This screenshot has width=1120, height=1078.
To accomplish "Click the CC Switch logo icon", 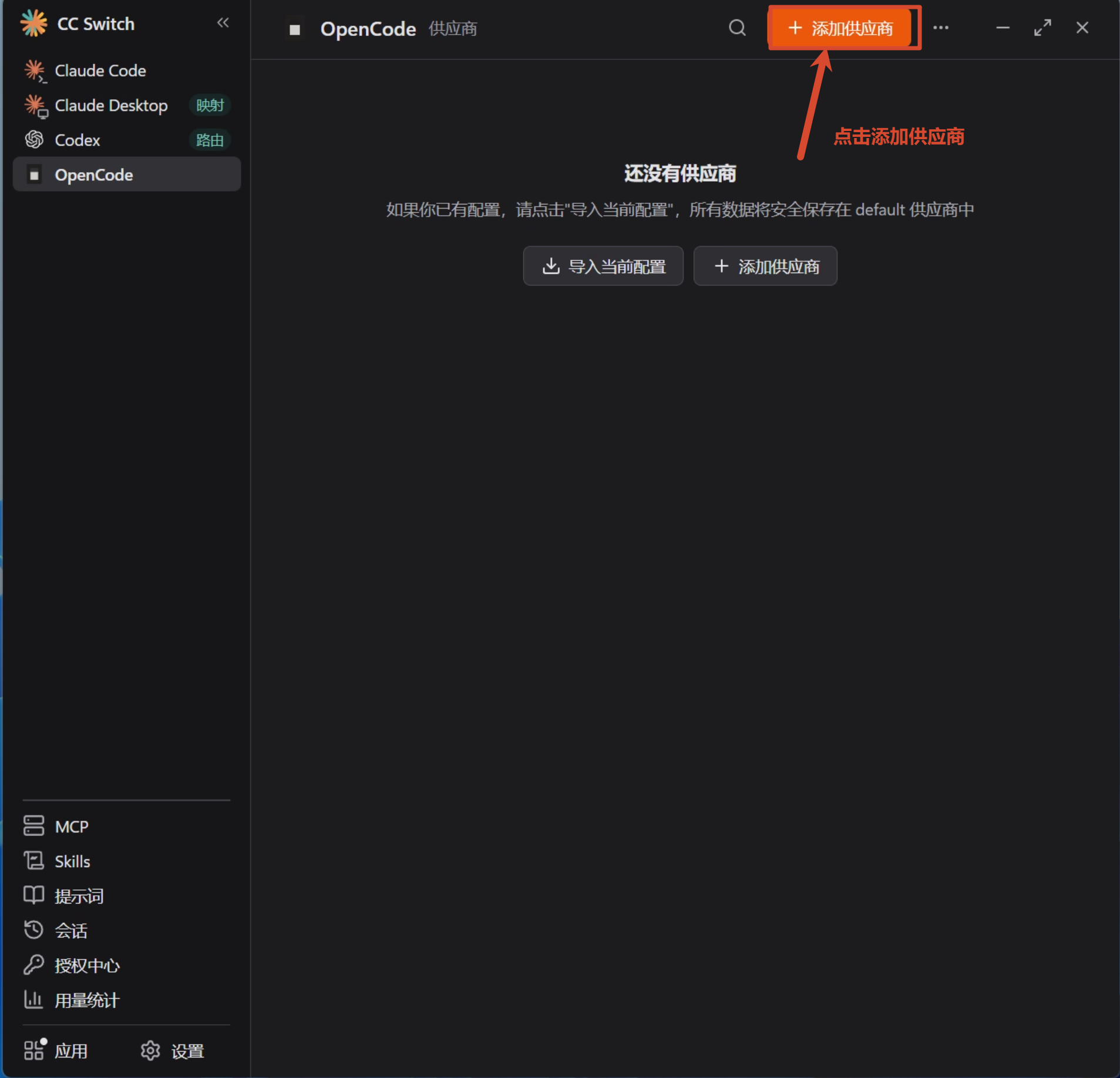I will (33, 23).
